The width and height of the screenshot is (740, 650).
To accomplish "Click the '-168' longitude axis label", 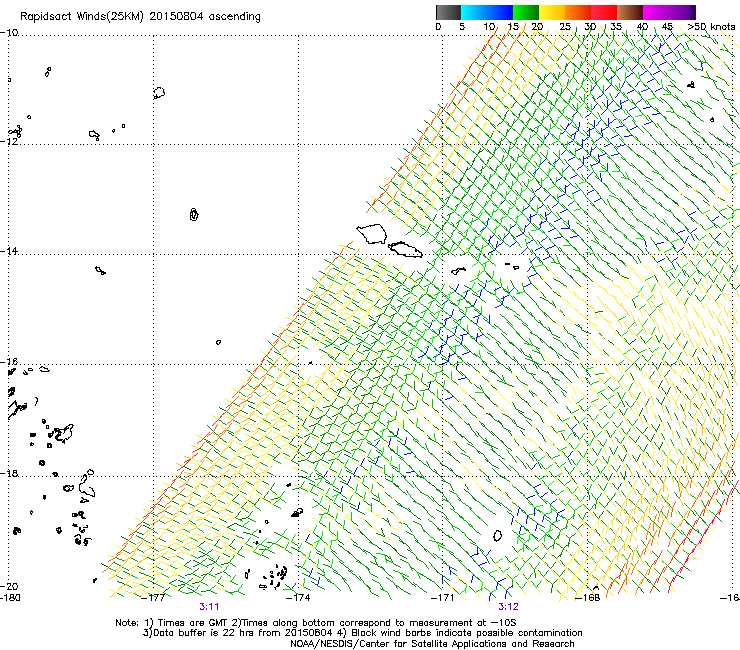I will [x=588, y=598].
